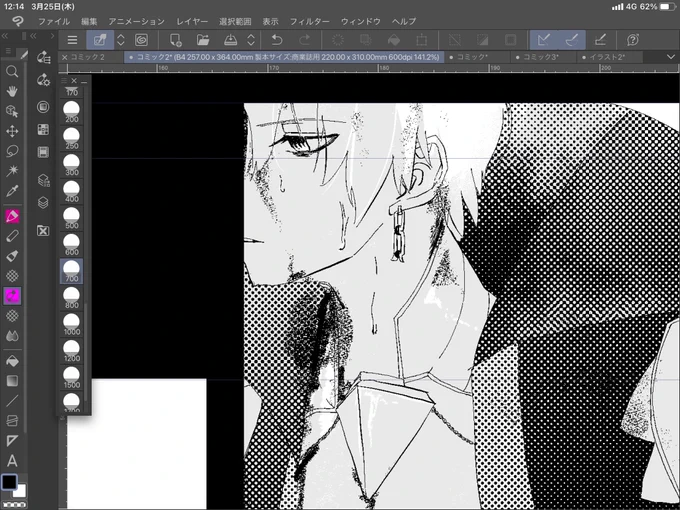Screen dimensions: 680x510
Task: Click the Undo arrow
Action: click(x=277, y=40)
